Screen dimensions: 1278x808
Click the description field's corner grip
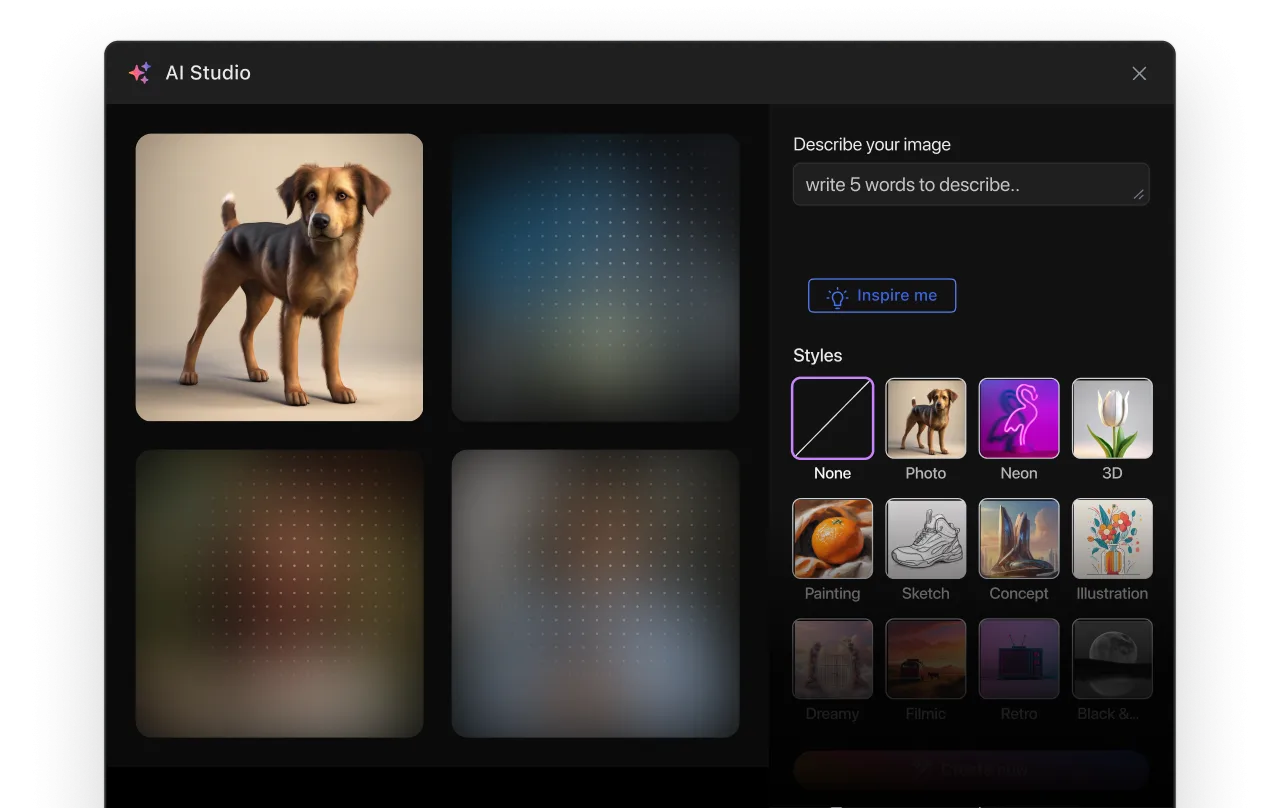[x=1138, y=194]
